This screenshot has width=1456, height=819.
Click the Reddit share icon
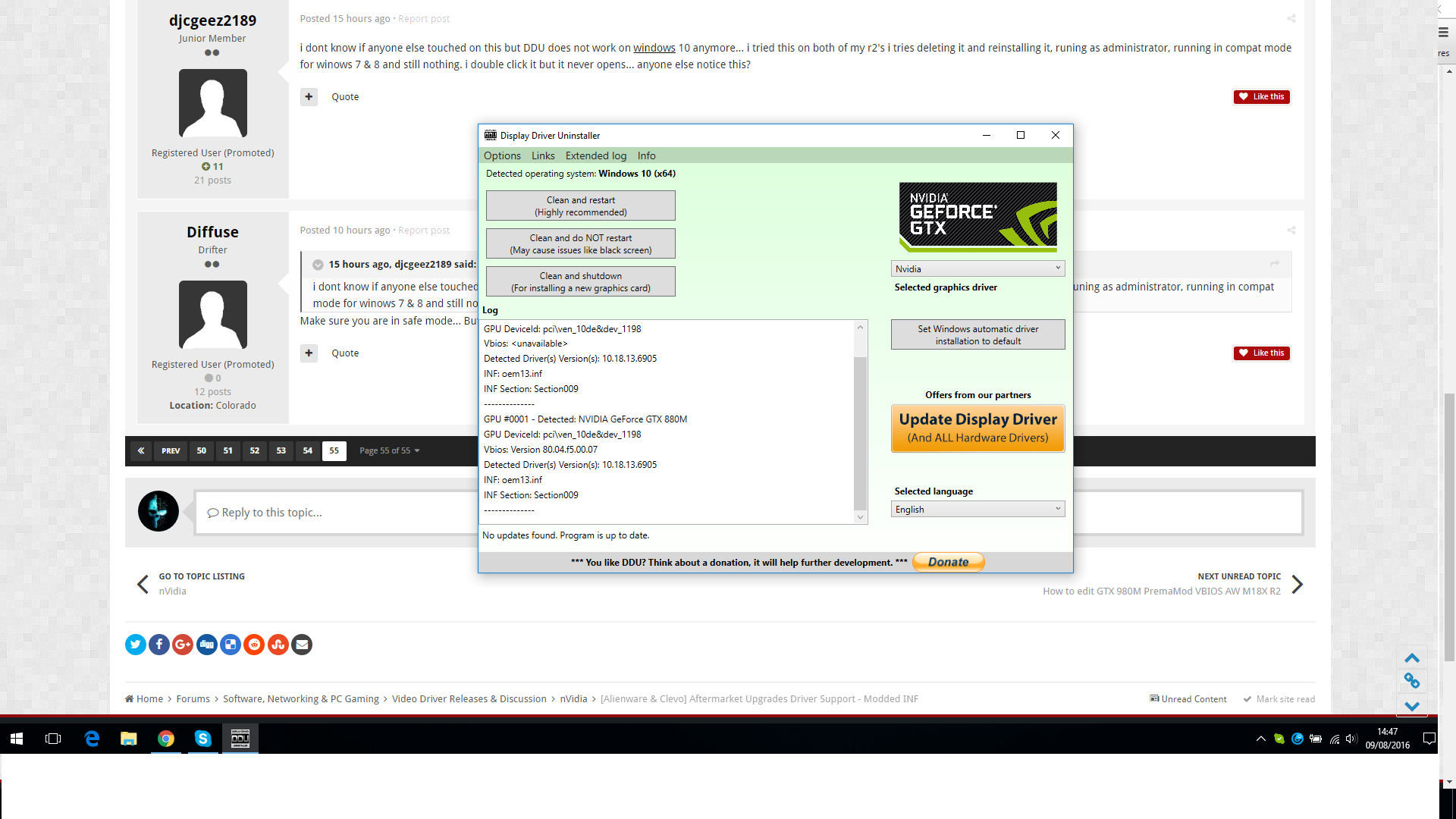[x=254, y=645]
